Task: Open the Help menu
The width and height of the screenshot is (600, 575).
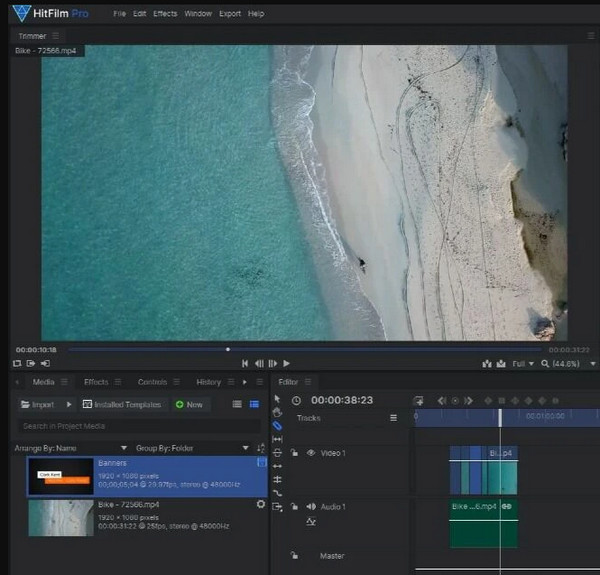Action: click(256, 13)
